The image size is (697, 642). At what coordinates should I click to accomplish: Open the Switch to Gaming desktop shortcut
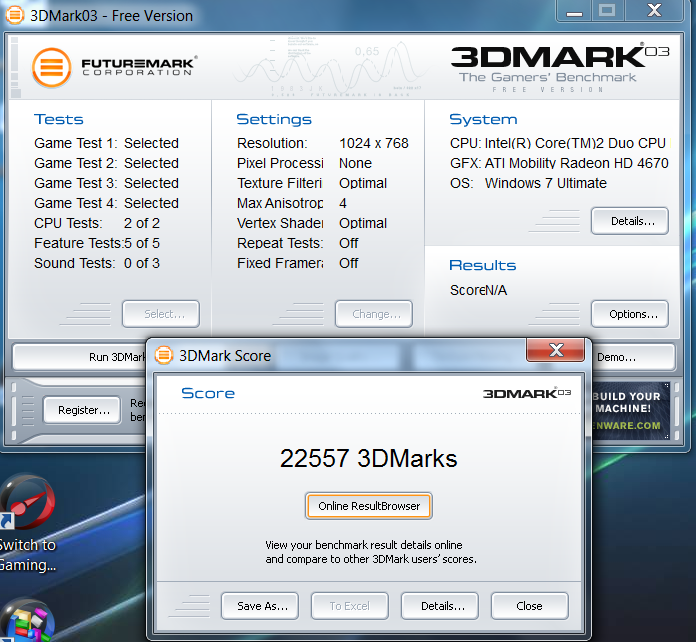28,523
